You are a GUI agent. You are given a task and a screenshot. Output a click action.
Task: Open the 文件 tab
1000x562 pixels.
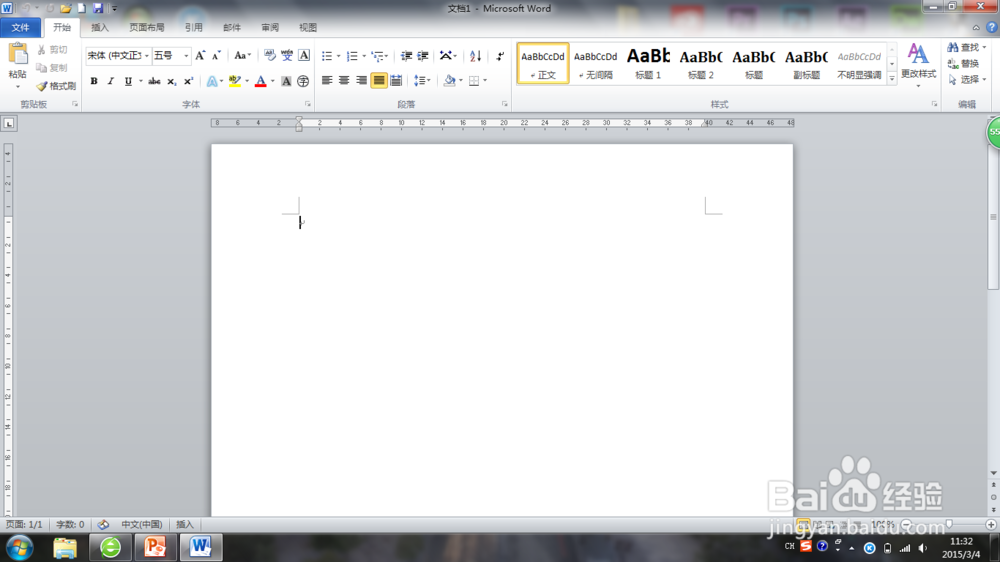[20, 27]
